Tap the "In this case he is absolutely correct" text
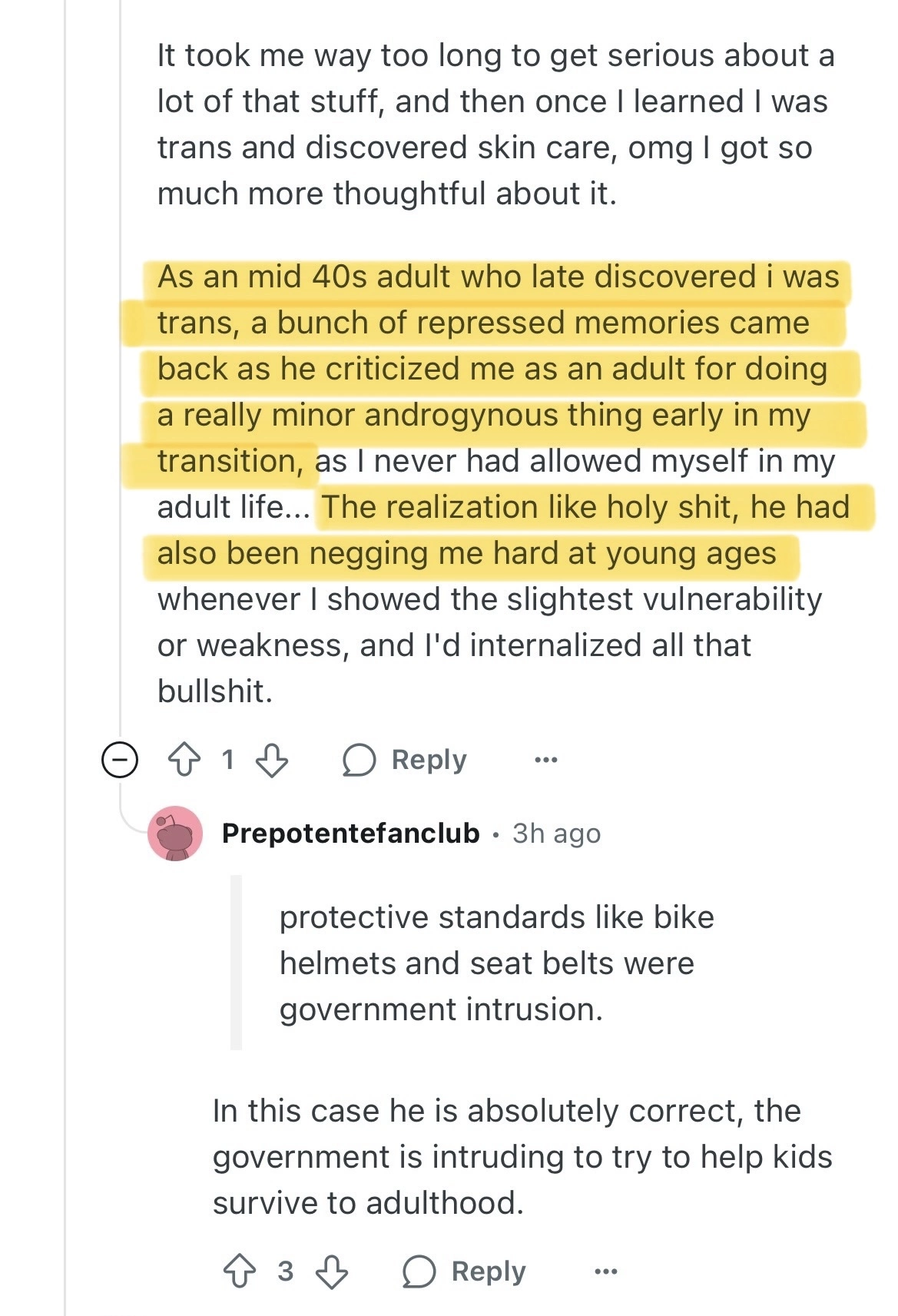Image resolution: width=898 pixels, height=1316 pixels. tap(507, 1112)
